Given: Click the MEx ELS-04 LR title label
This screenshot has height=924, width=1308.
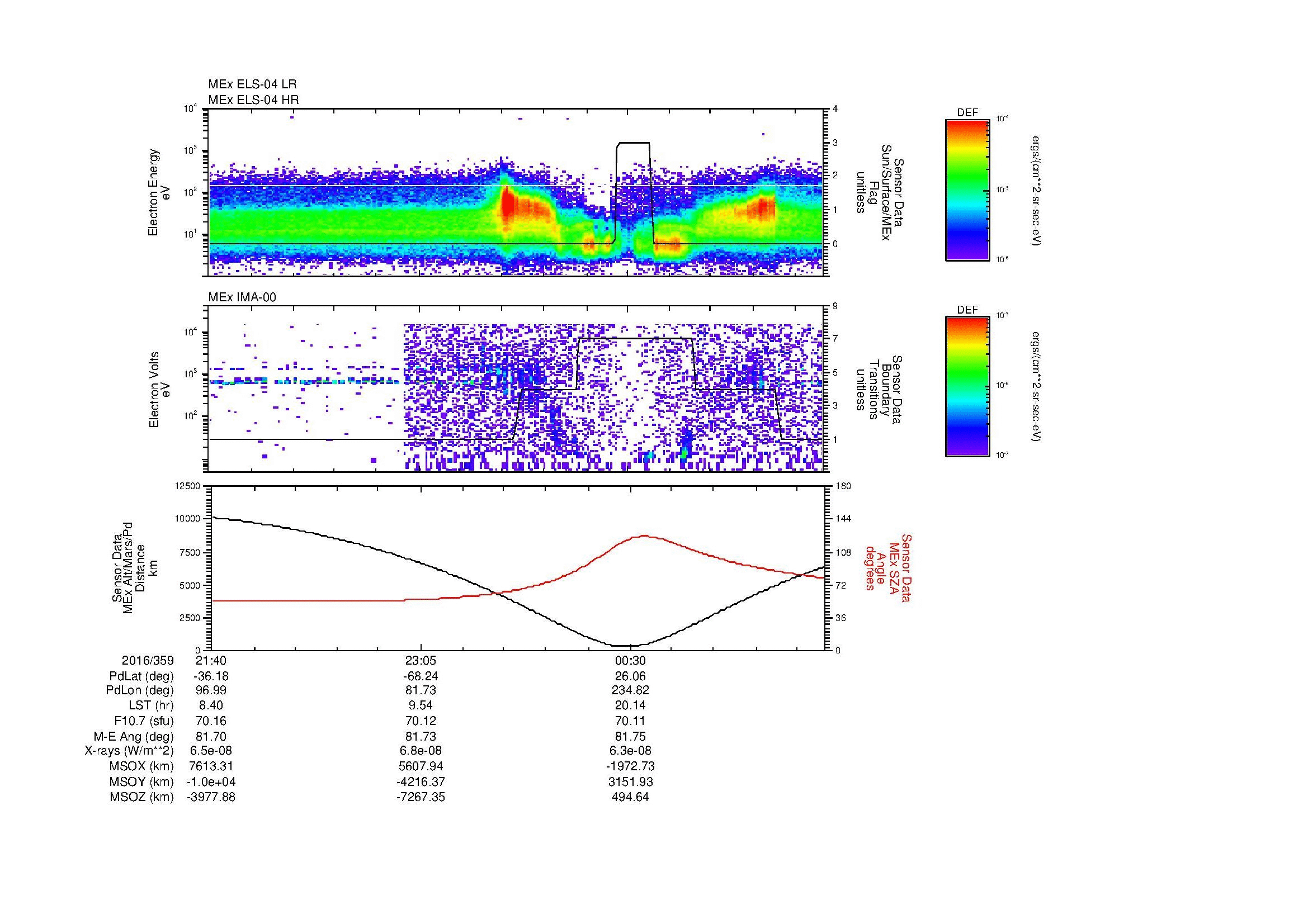Looking at the screenshot, I should pos(252,84).
